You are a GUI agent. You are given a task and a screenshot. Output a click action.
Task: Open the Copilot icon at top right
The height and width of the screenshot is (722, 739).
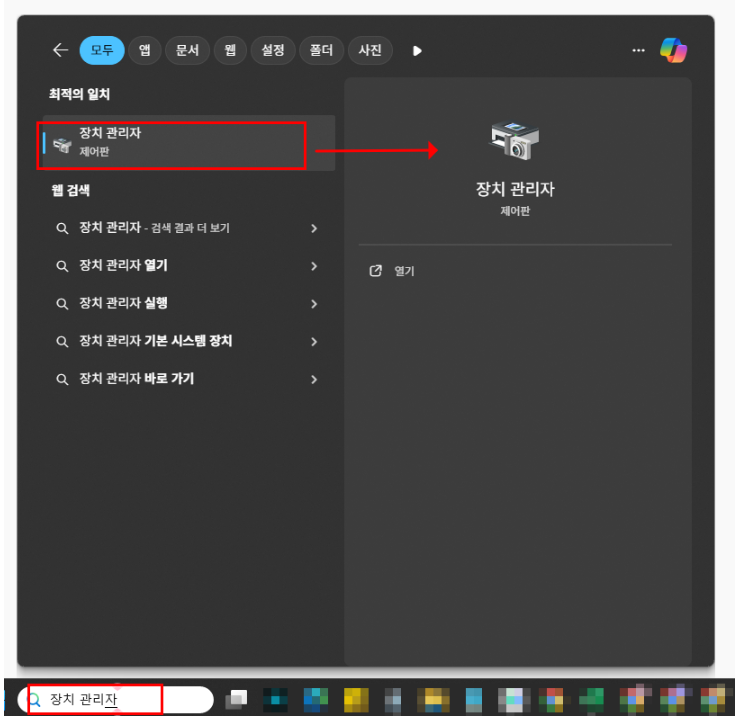click(674, 50)
